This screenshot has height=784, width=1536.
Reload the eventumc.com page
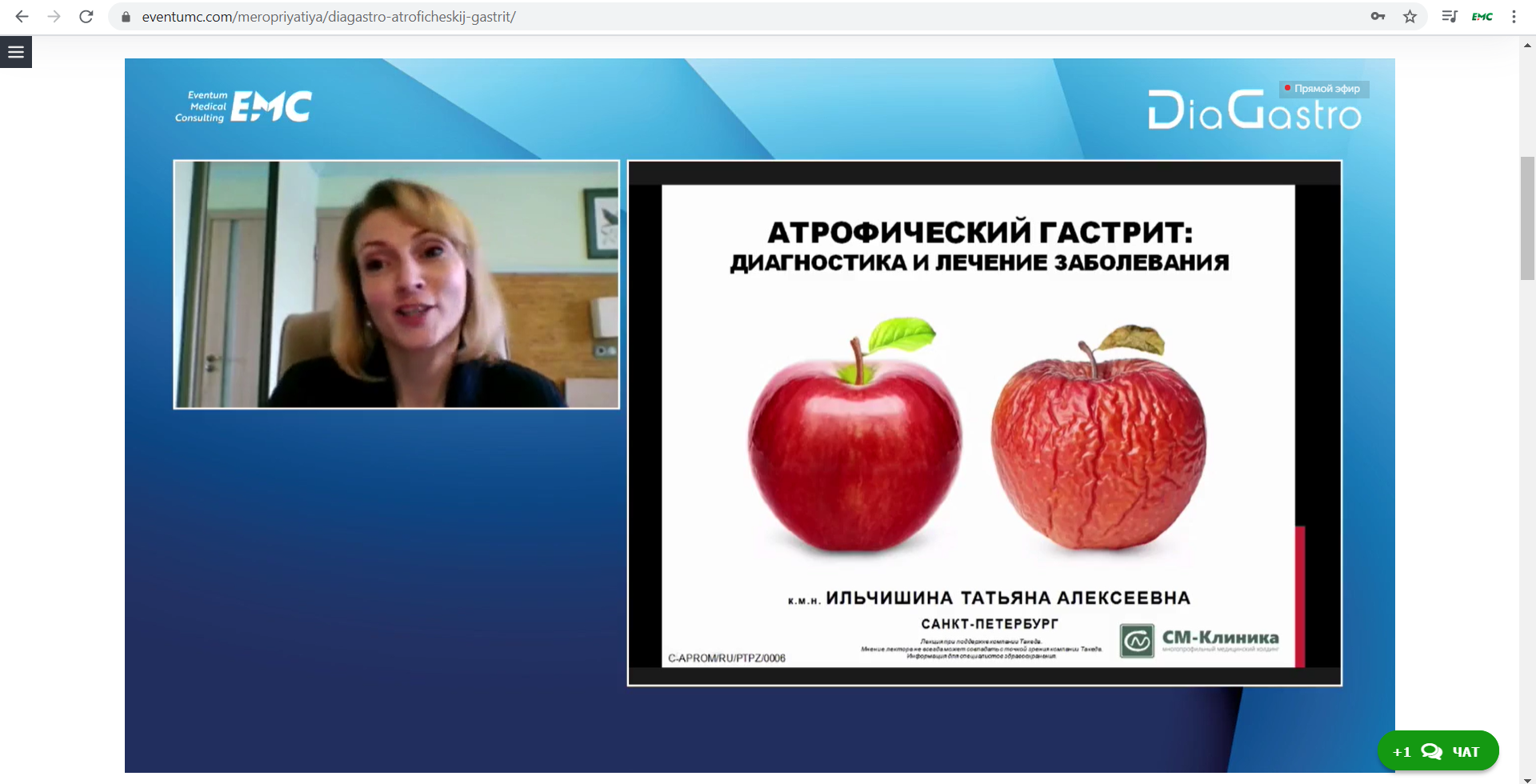point(86,17)
